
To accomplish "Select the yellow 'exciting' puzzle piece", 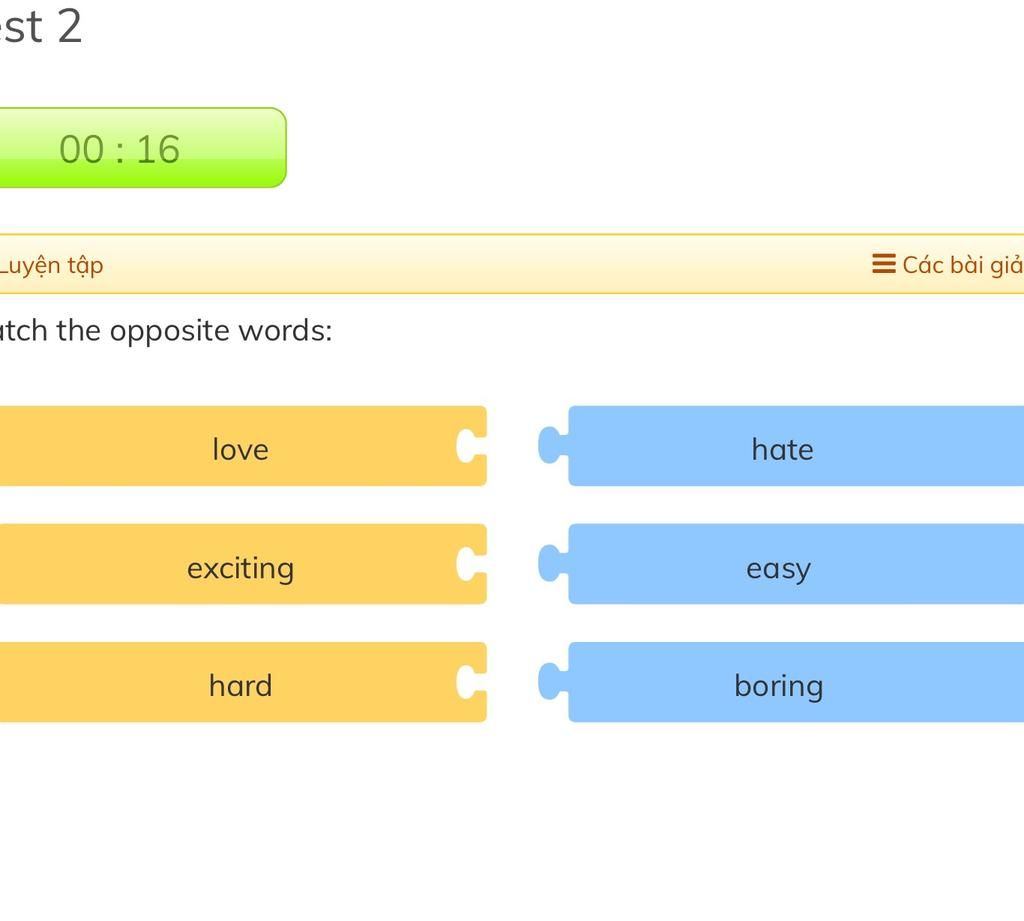I will pyautogui.click(x=240, y=564).
